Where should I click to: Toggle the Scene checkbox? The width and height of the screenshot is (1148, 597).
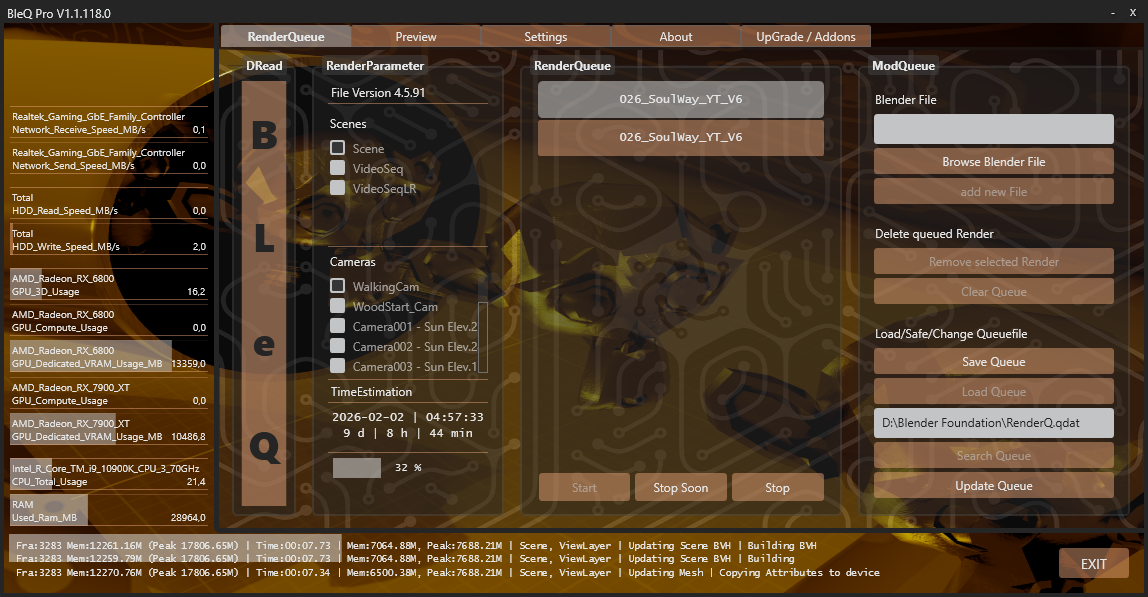[338, 148]
